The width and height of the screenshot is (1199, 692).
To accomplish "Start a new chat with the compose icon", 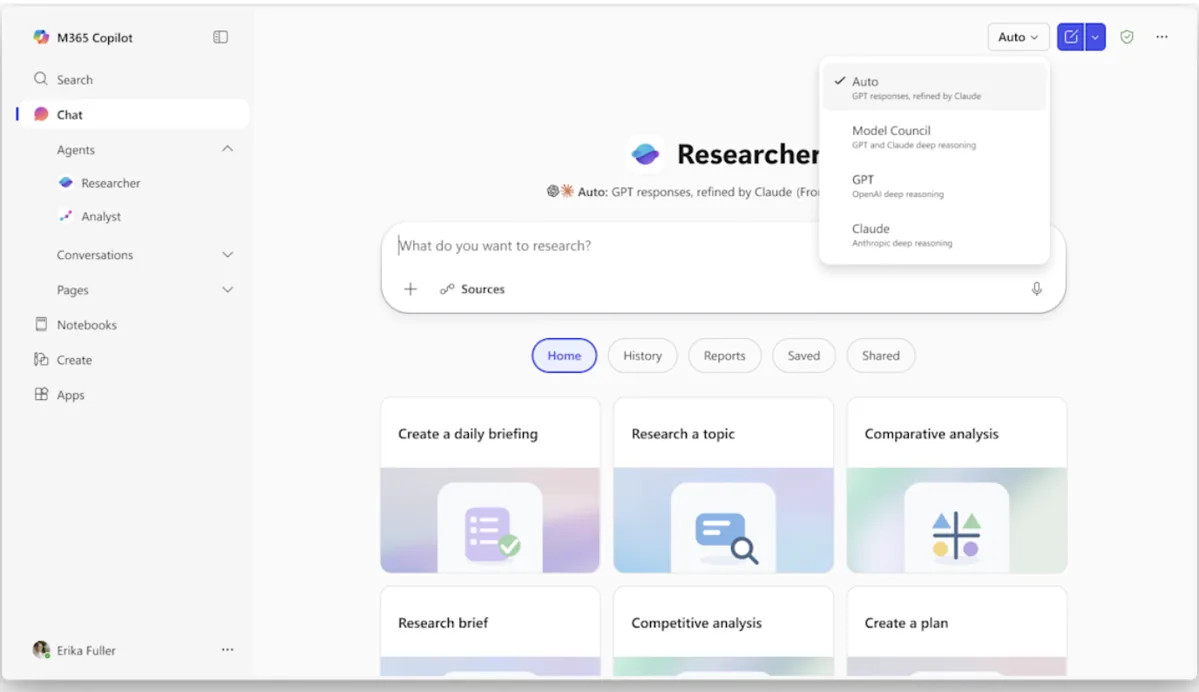I will click(1070, 36).
